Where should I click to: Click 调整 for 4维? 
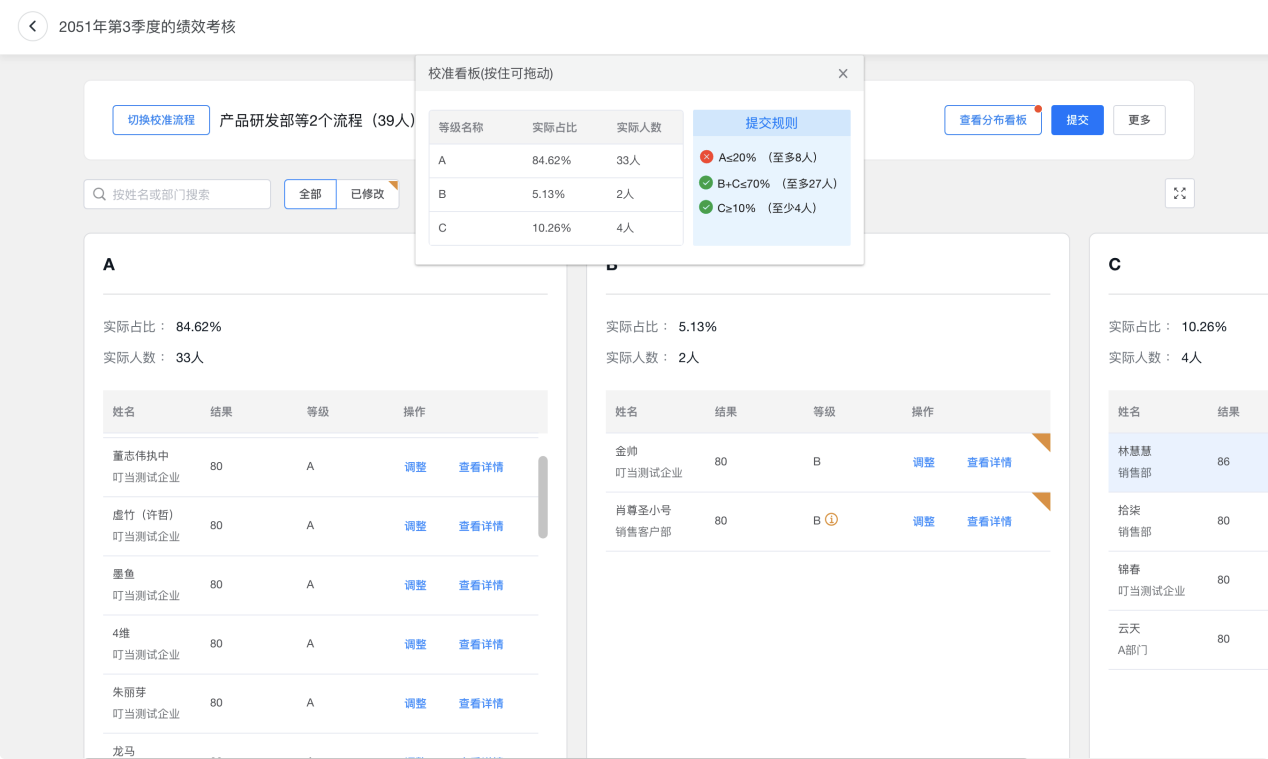[415, 644]
